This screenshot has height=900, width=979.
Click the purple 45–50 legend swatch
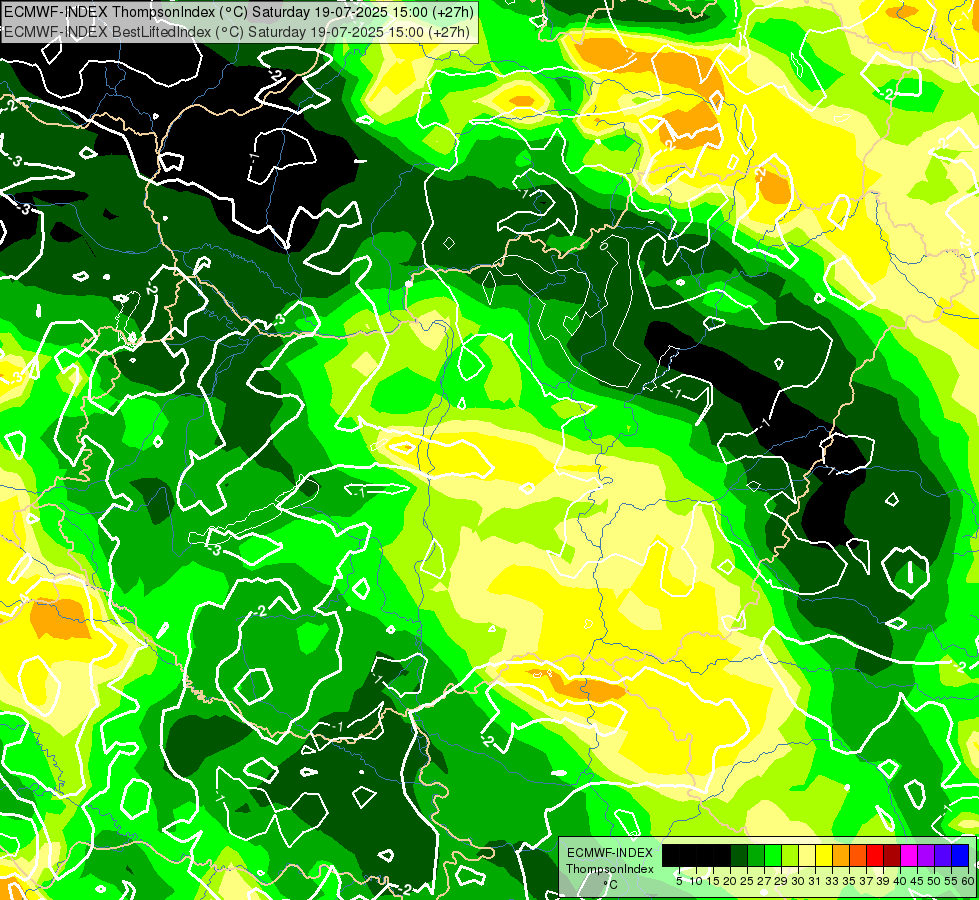[x=926, y=855]
